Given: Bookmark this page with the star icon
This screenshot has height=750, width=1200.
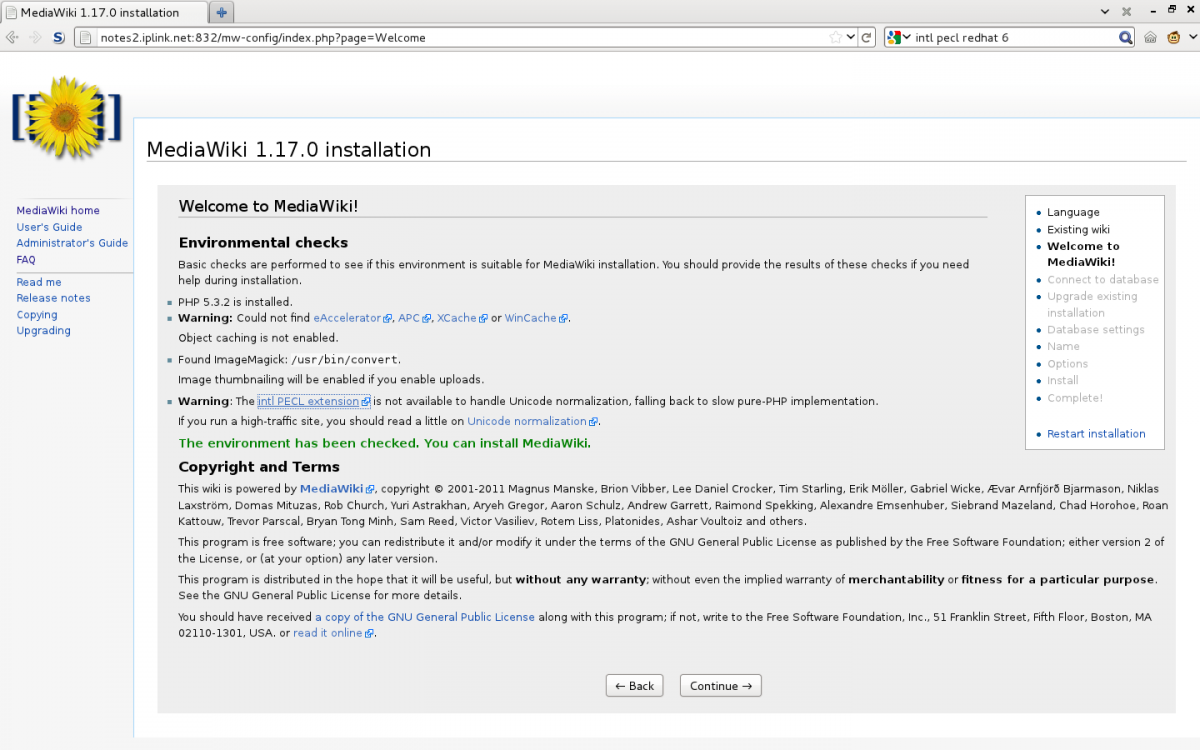Looking at the screenshot, I should coord(835,38).
